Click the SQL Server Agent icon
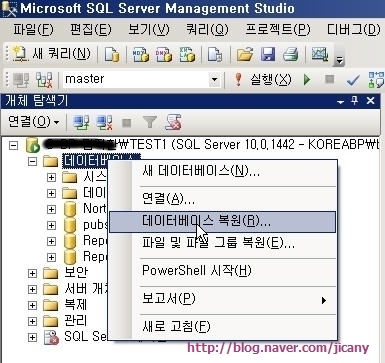The height and width of the screenshot is (363, 385). point(51,337)
